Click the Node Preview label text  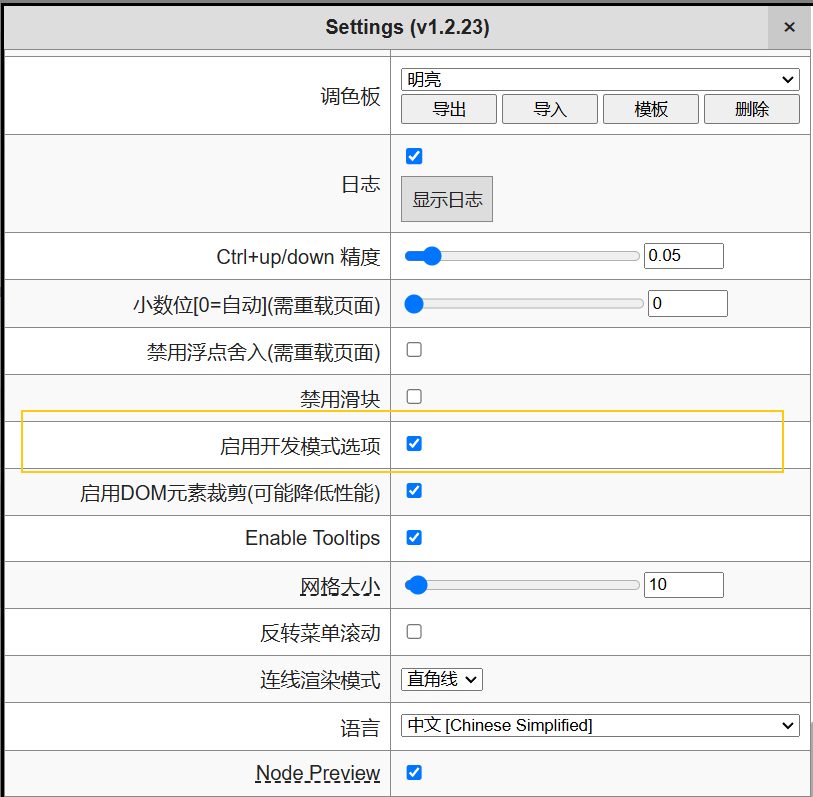(x=318, y=773)
